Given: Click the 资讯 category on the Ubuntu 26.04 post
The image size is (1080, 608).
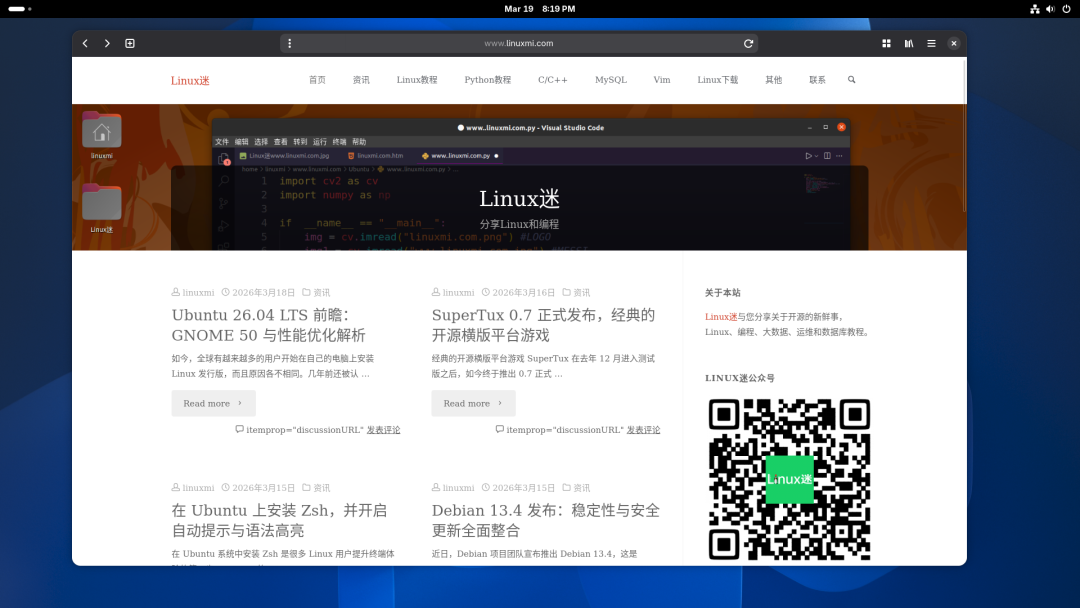Looking at the screenshot, I should point(322,293).
